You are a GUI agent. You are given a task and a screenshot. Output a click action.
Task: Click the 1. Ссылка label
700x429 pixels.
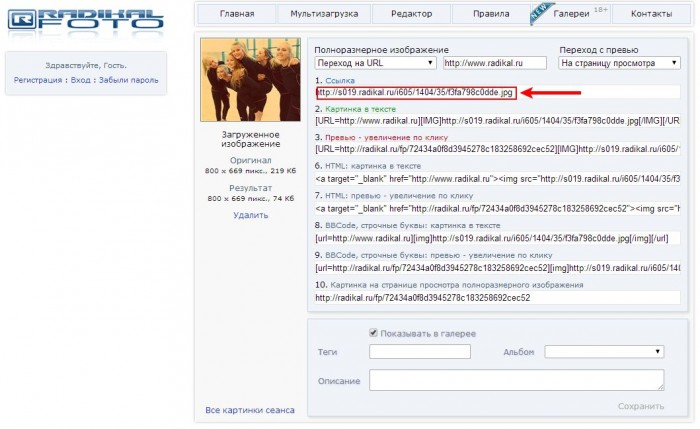(335, 80)
